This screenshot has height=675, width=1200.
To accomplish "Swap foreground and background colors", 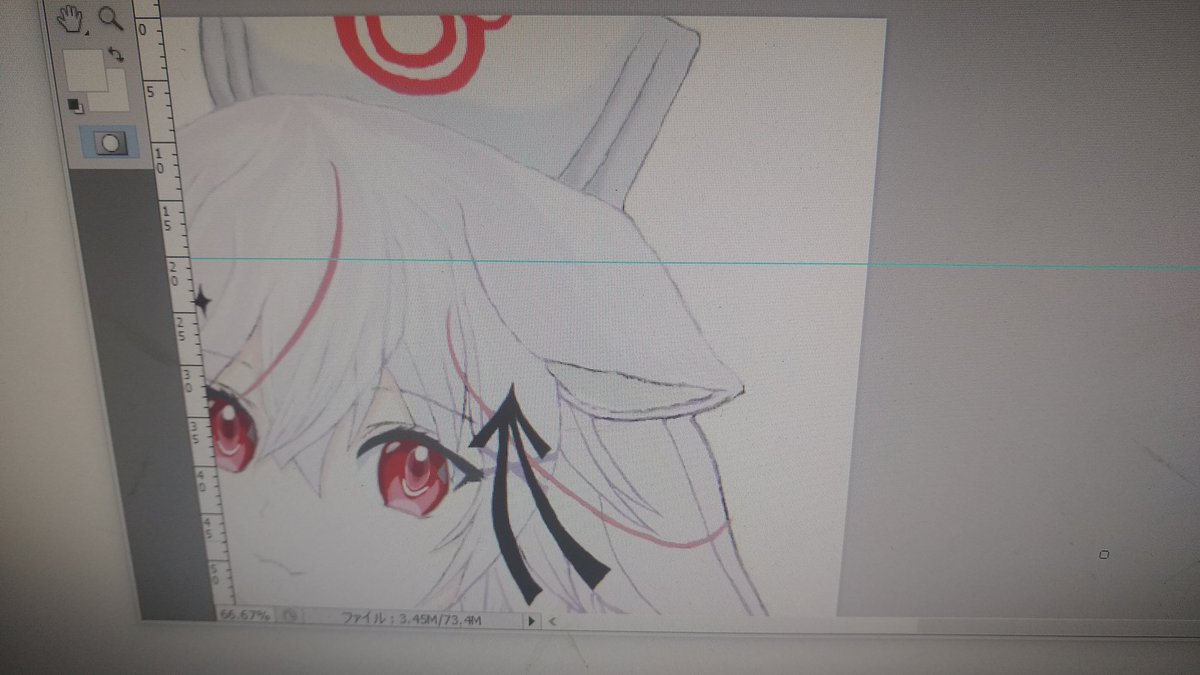I will click(x=116, y=54).
